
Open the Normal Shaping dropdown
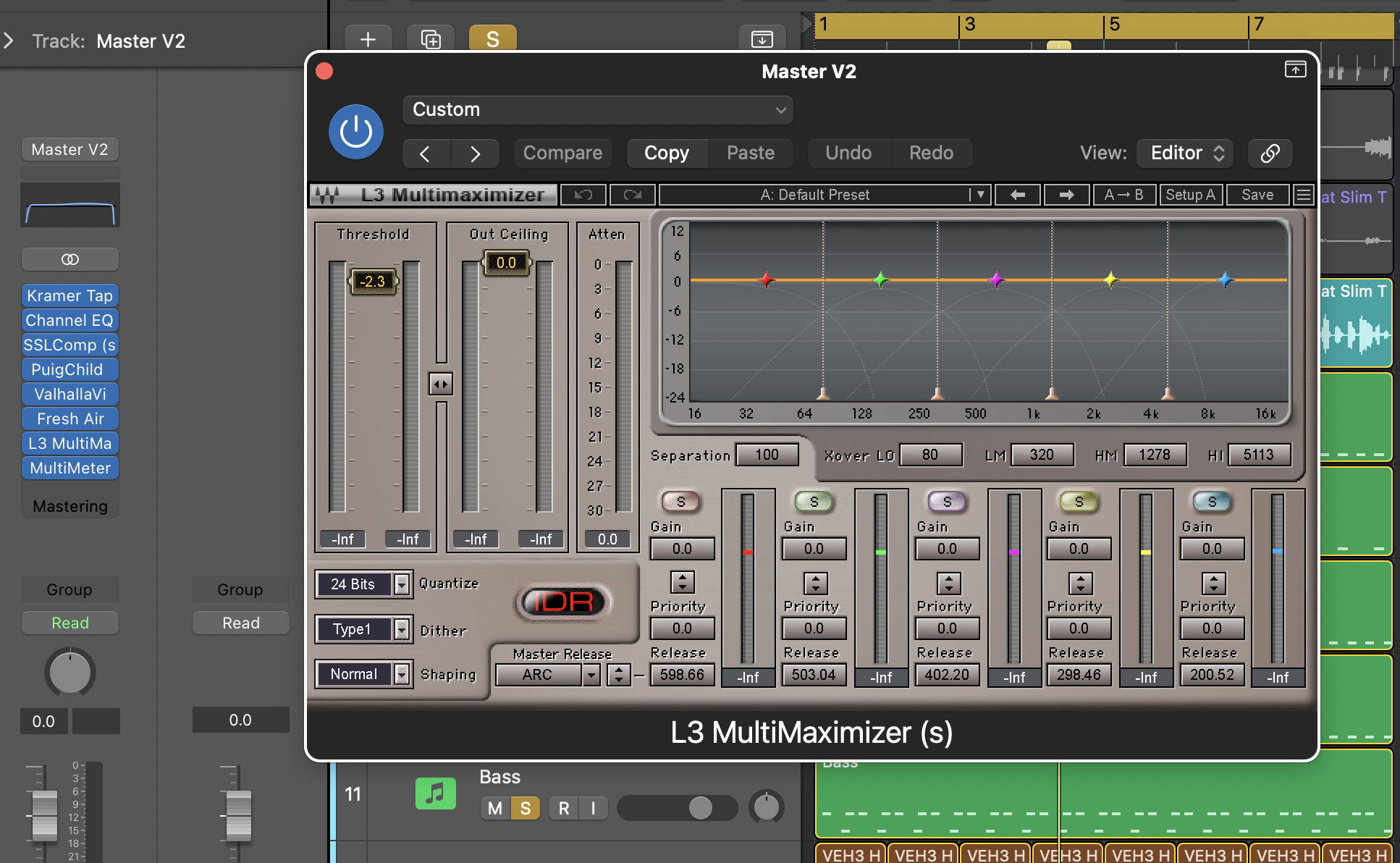(x=363, y=674)
